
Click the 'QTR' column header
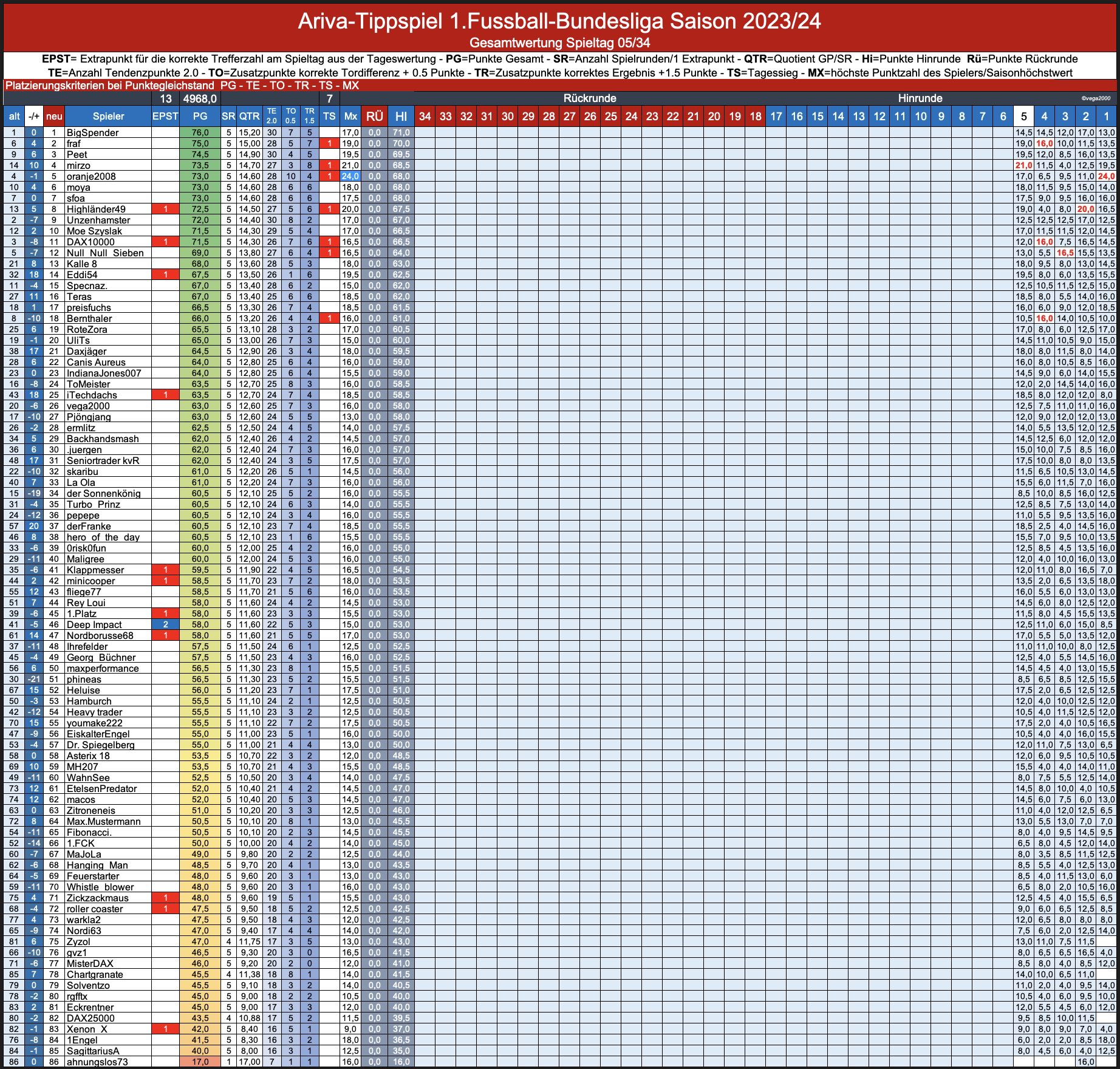tap(248, 116)
